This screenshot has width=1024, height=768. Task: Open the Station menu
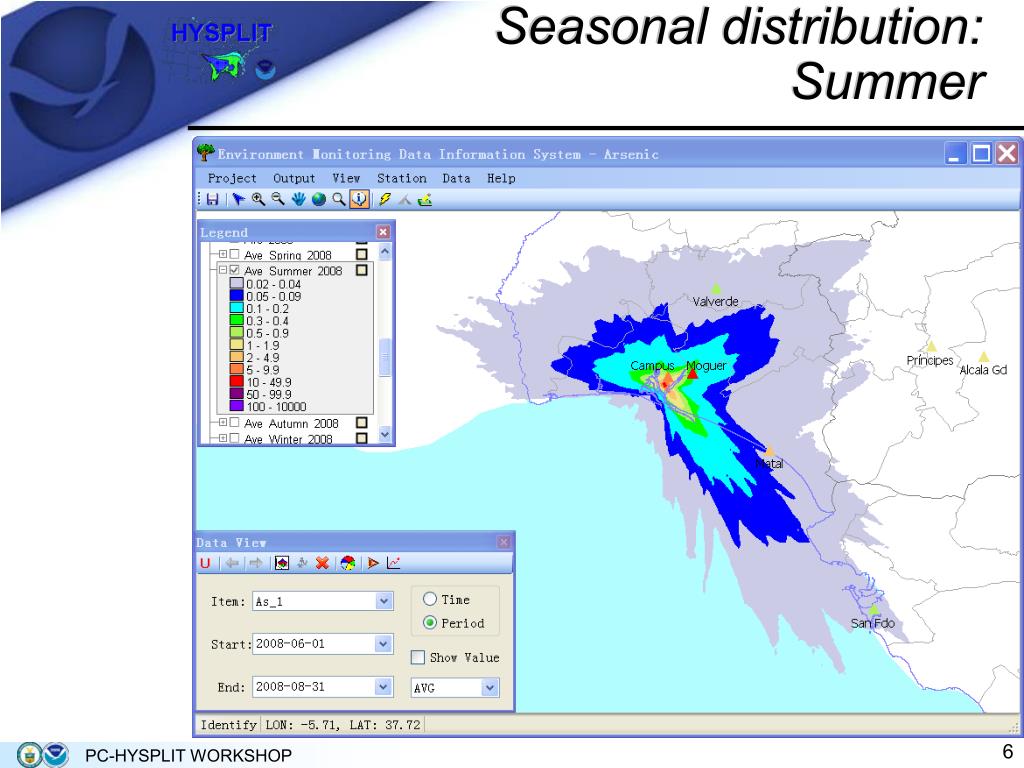tap(402, 178)
